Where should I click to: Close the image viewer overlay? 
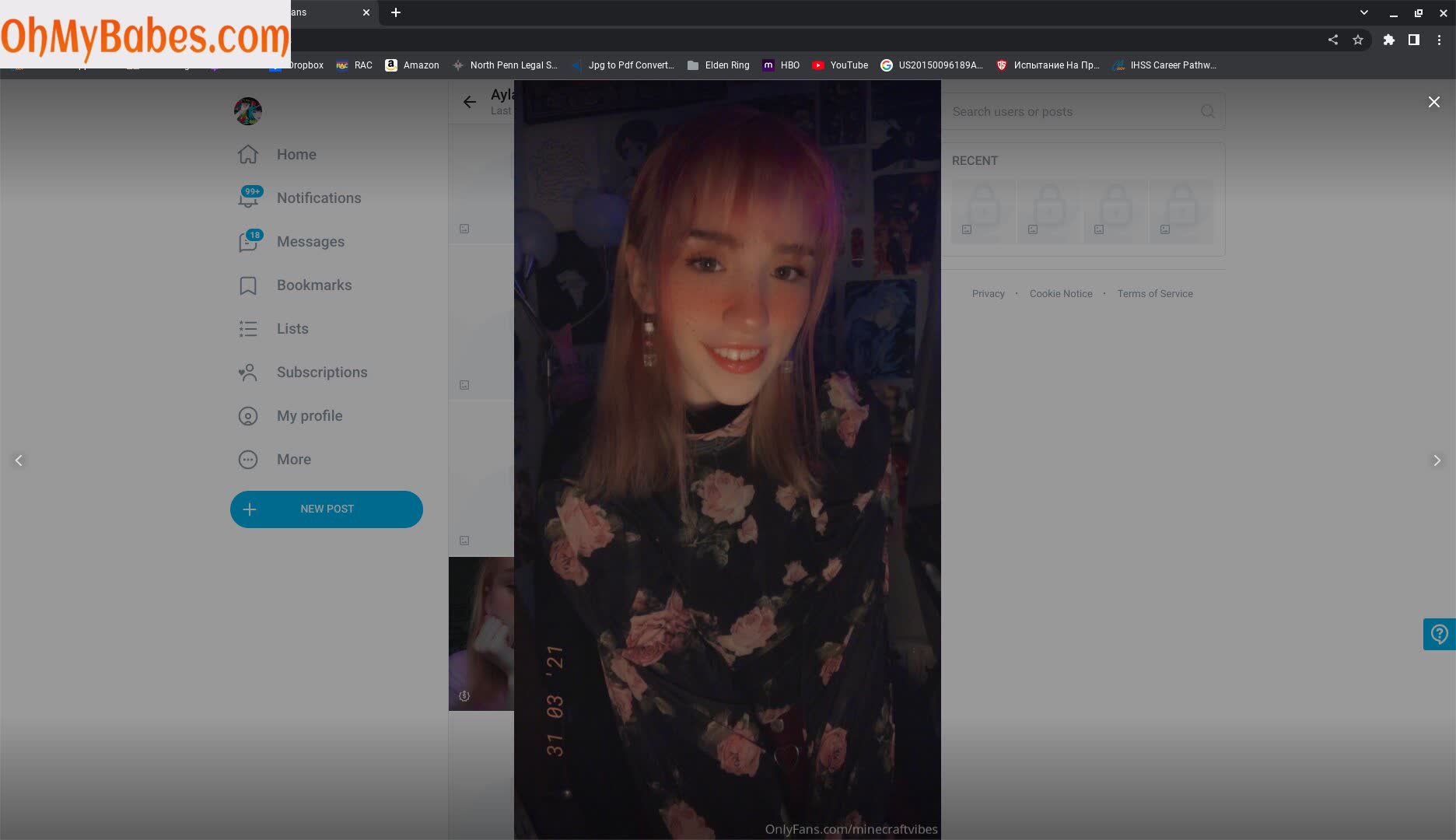[1433, 102]
